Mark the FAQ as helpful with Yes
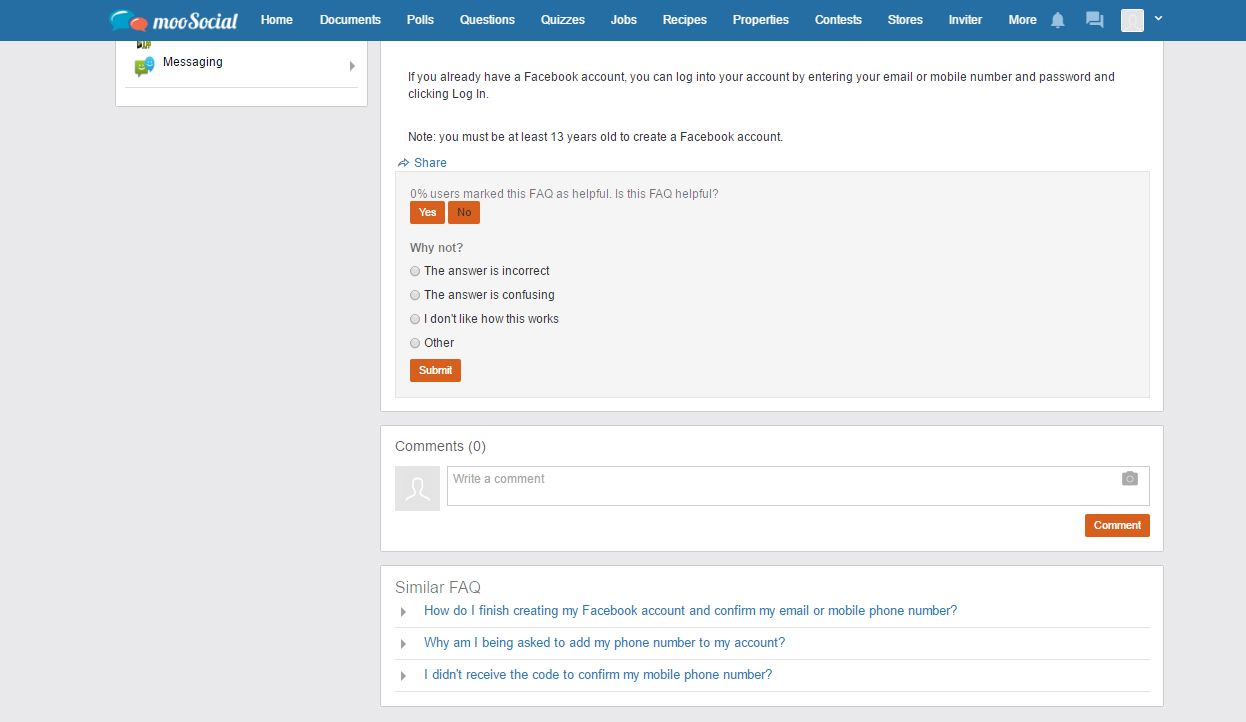Screen dimensions: 1246x722 coord(427,213)
